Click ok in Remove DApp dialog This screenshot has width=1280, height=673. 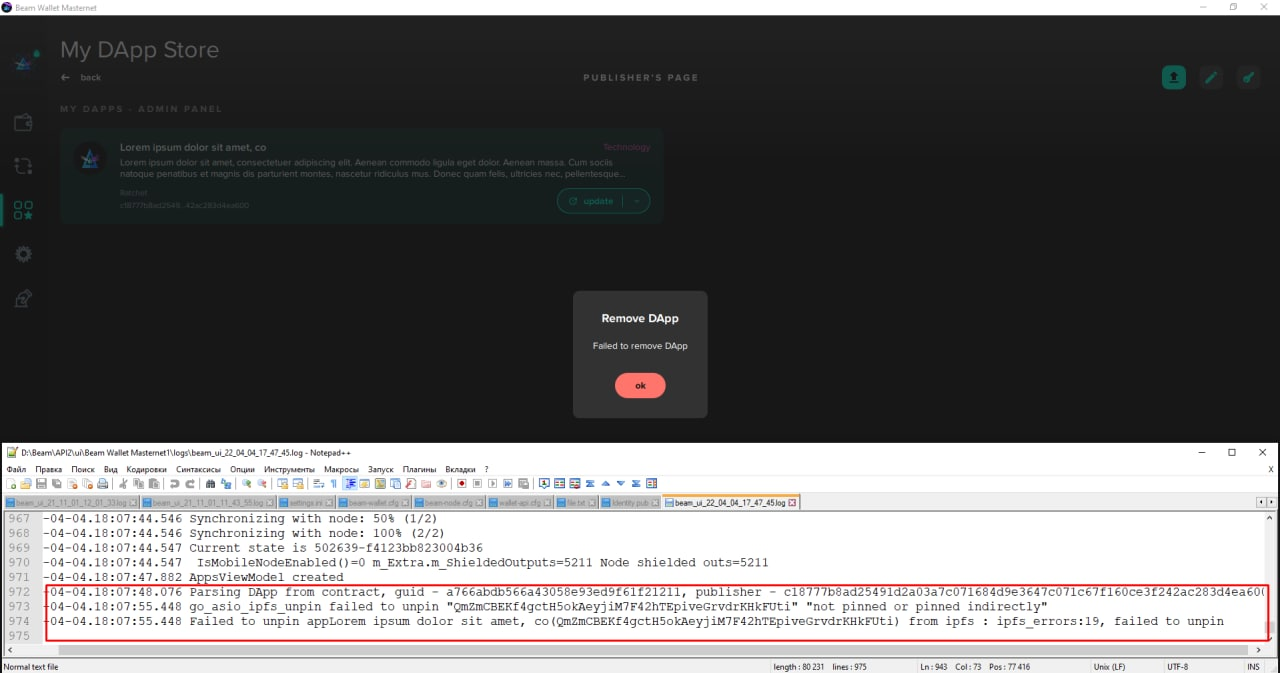click(x=640, y=385)
